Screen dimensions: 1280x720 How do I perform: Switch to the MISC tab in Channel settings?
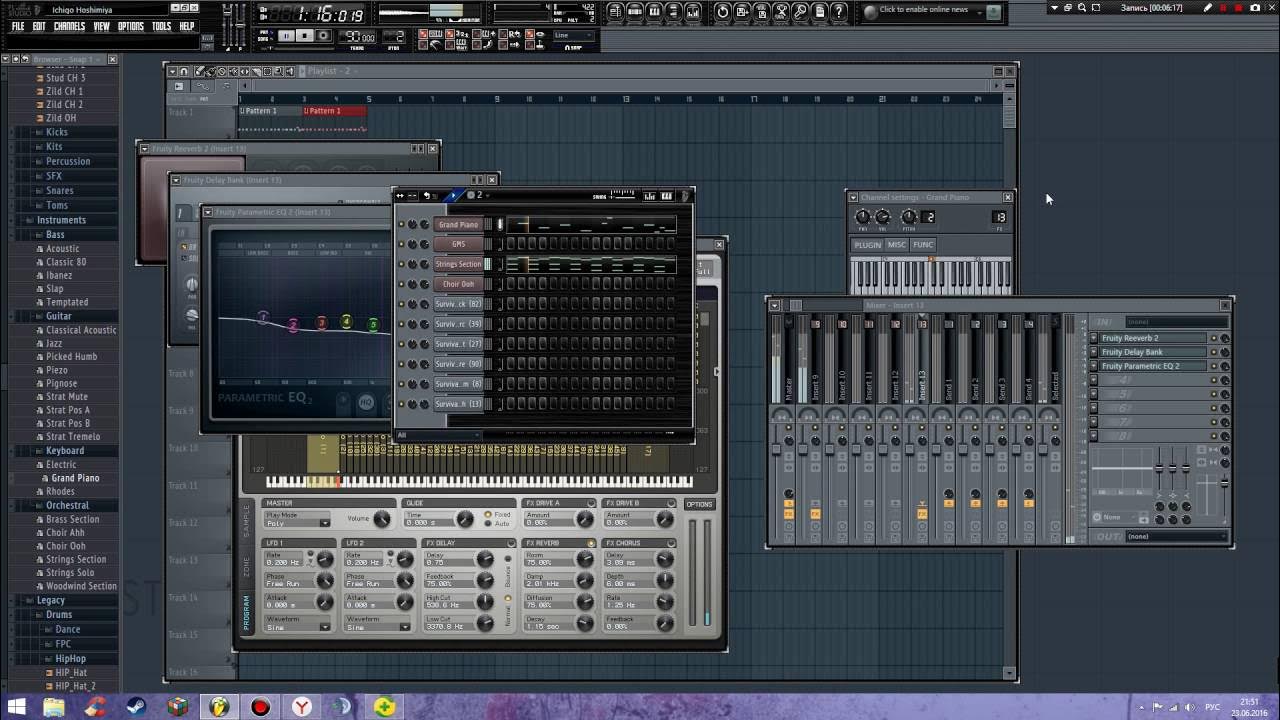pyautogui.click(x=896, y=245)
